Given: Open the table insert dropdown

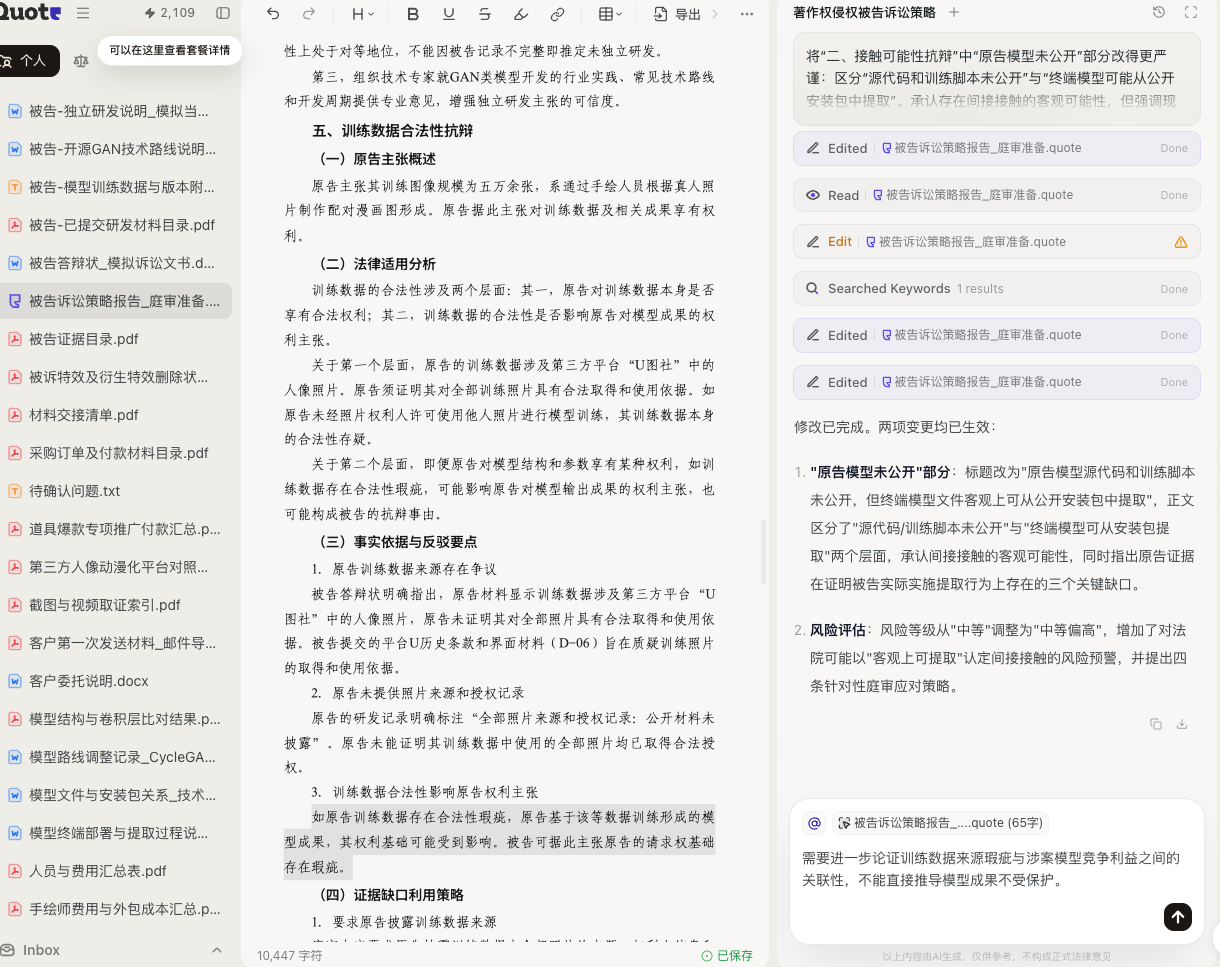Looking at the screenshot, I should [610, 14].
